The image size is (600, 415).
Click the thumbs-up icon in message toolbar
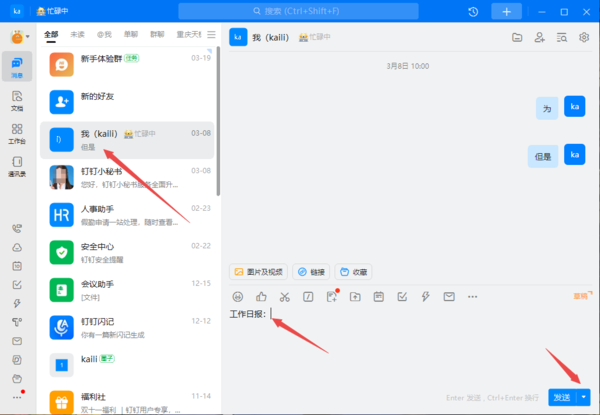click(261, 297)
